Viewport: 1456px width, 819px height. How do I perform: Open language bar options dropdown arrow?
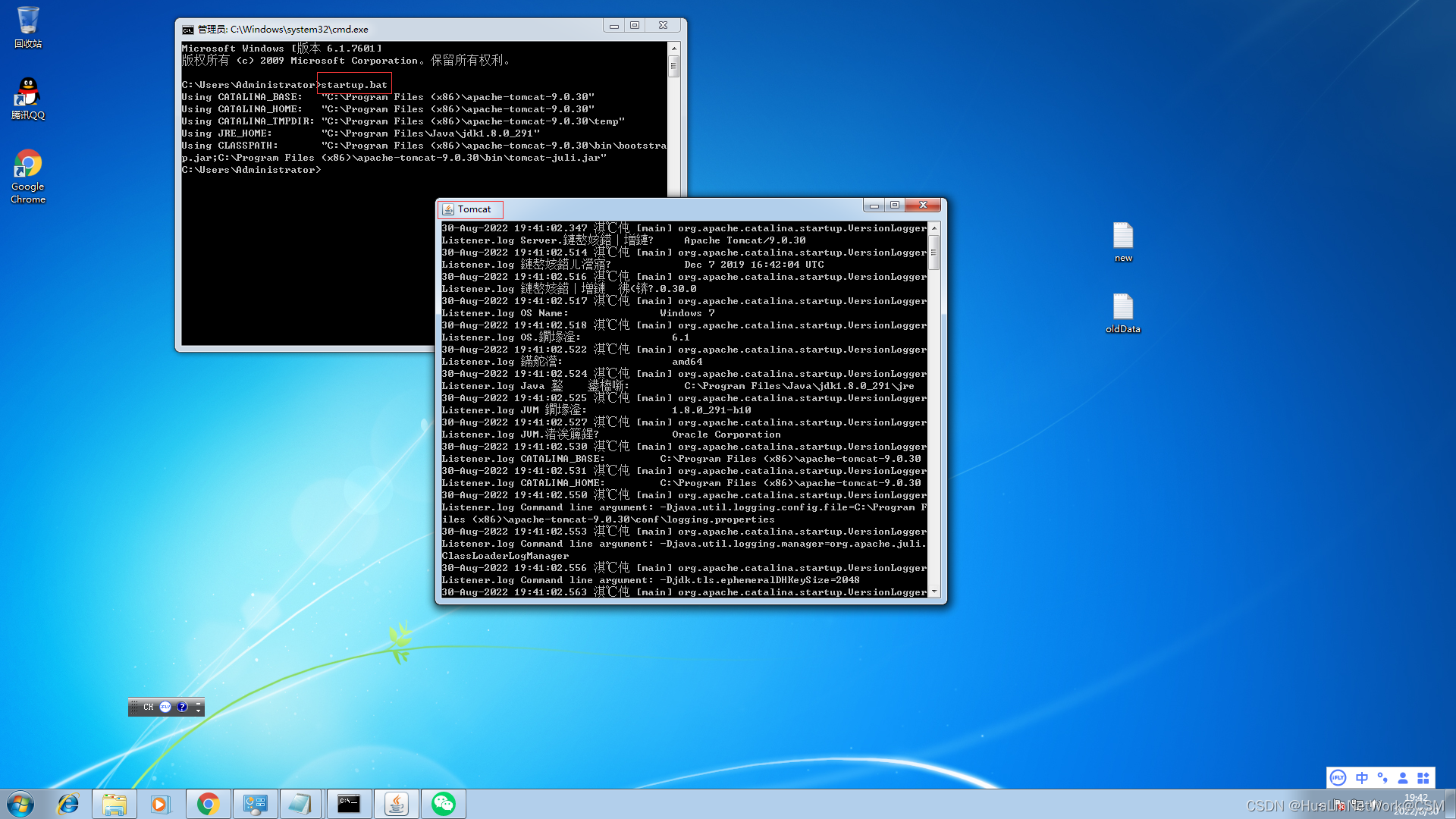pyautogui.click(x=199, y=711)
